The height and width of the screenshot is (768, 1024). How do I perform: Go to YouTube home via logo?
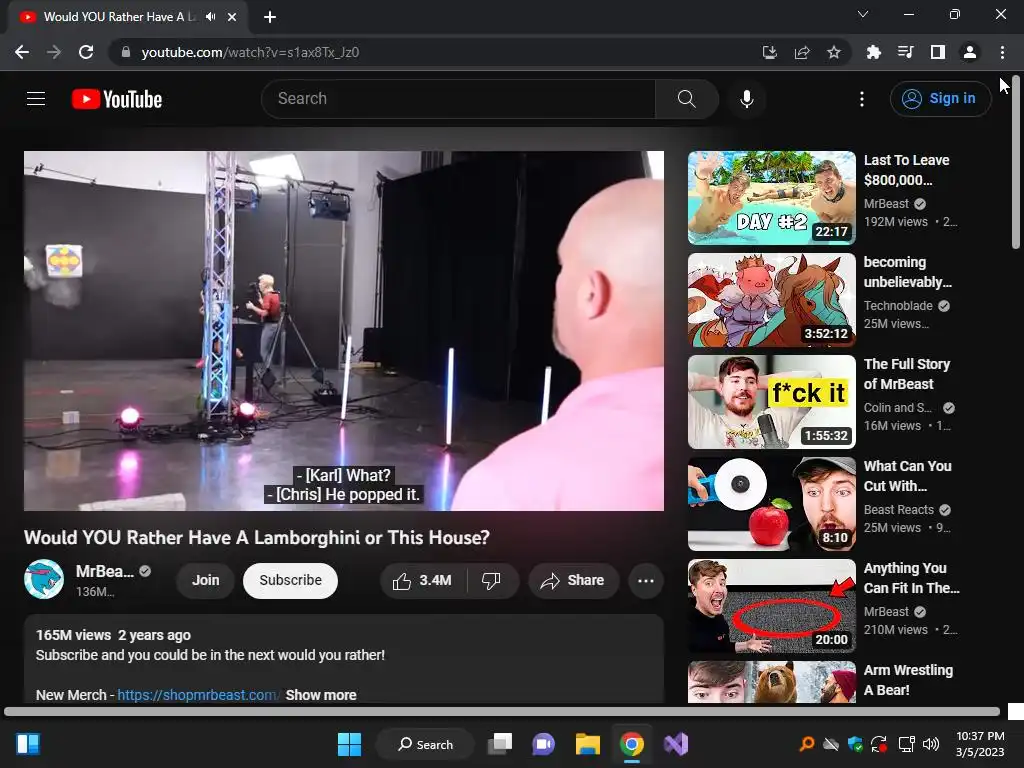pos(117,99)
